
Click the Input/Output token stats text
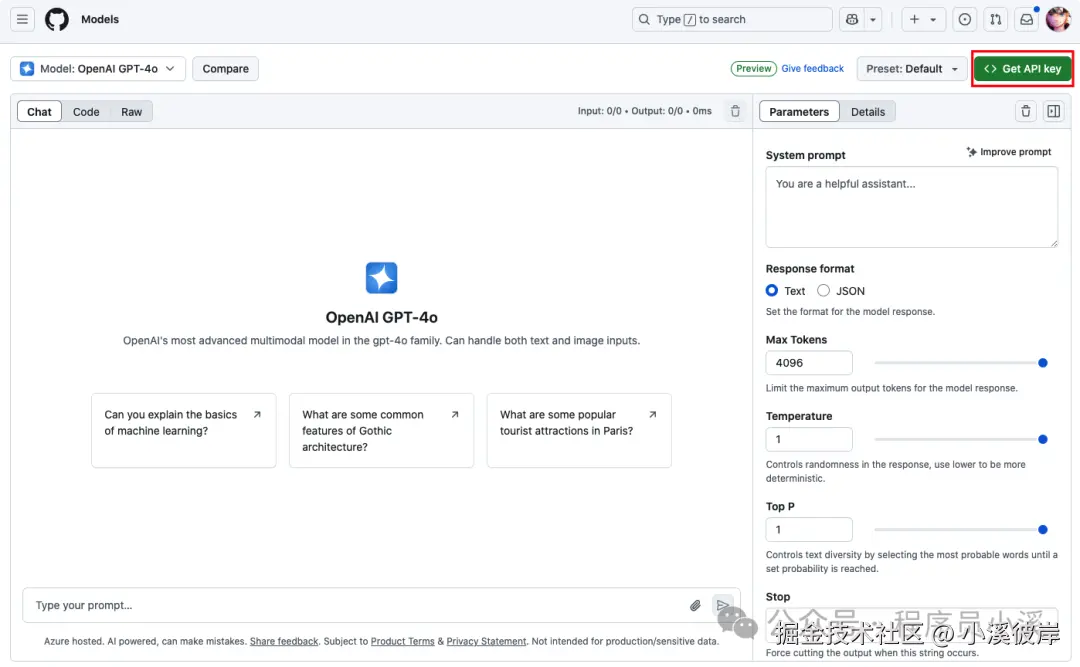point(644,111)
